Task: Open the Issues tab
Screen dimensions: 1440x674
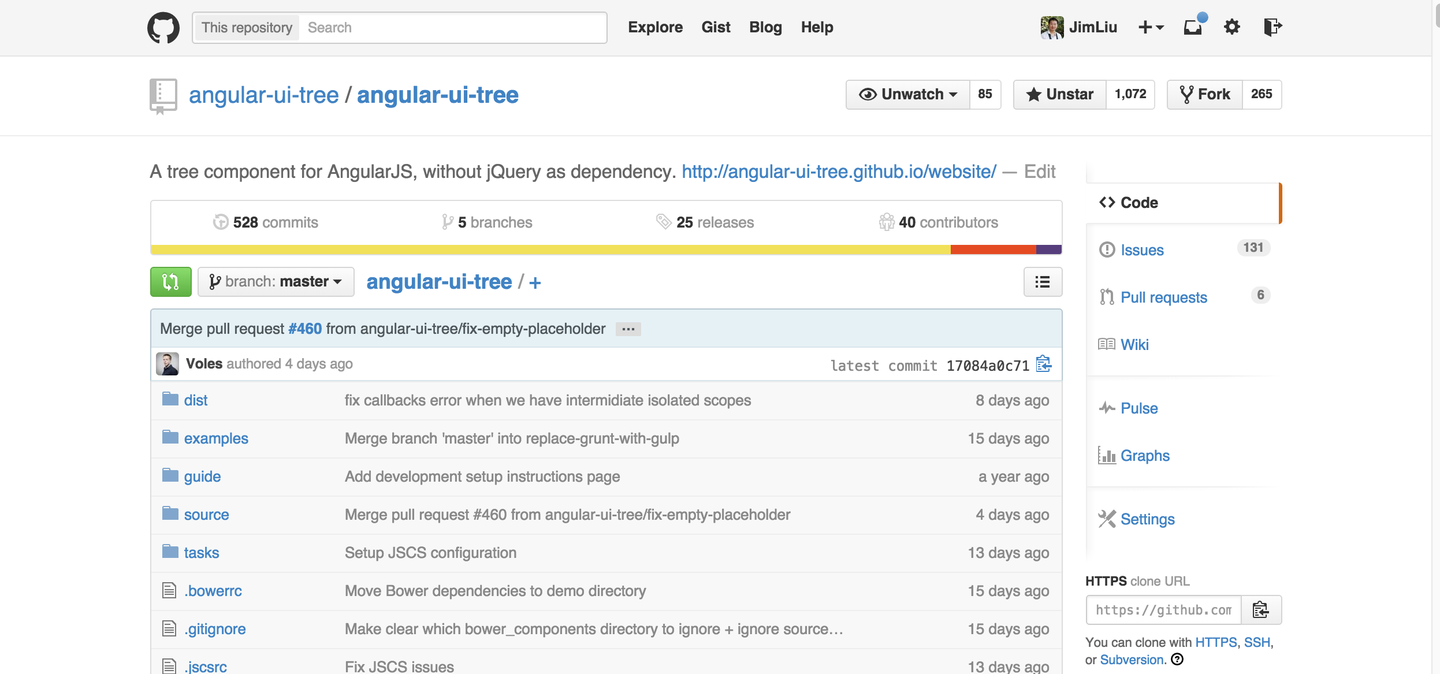Action: 1142,250
